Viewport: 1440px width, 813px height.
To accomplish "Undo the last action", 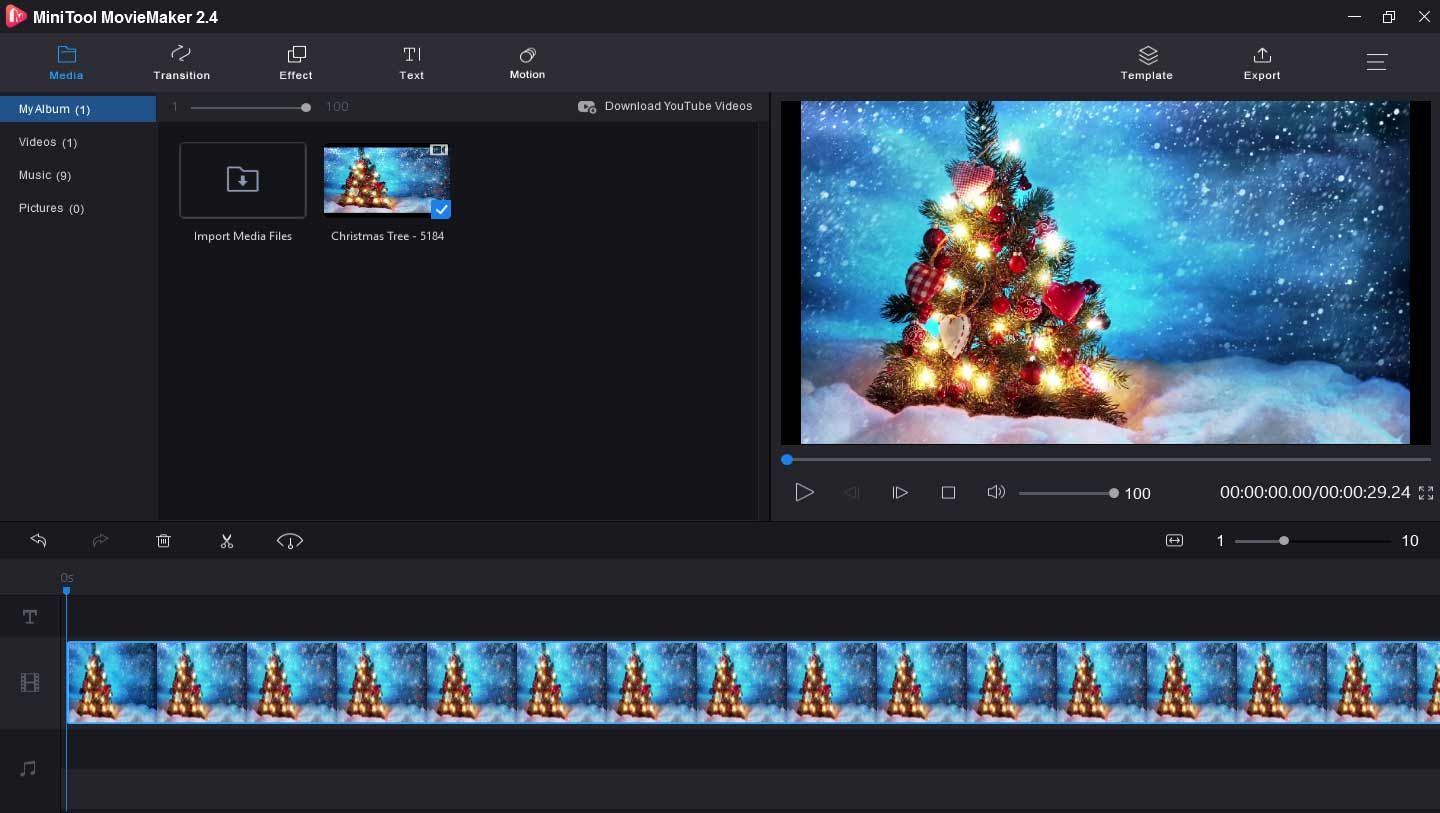I will click(x=38, y=540).
